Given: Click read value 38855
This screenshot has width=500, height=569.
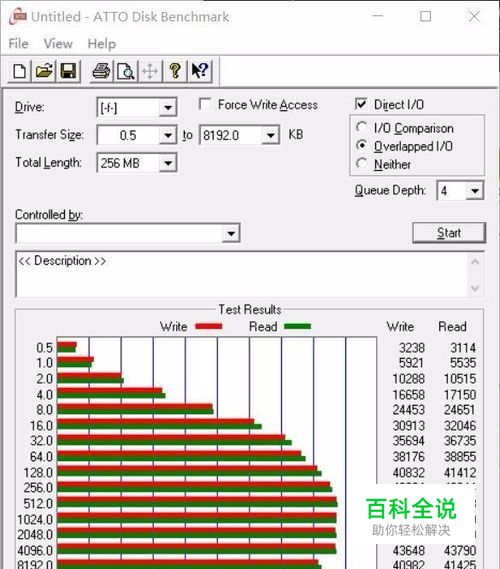Looking at the screenshot, I should pos(460,457).
